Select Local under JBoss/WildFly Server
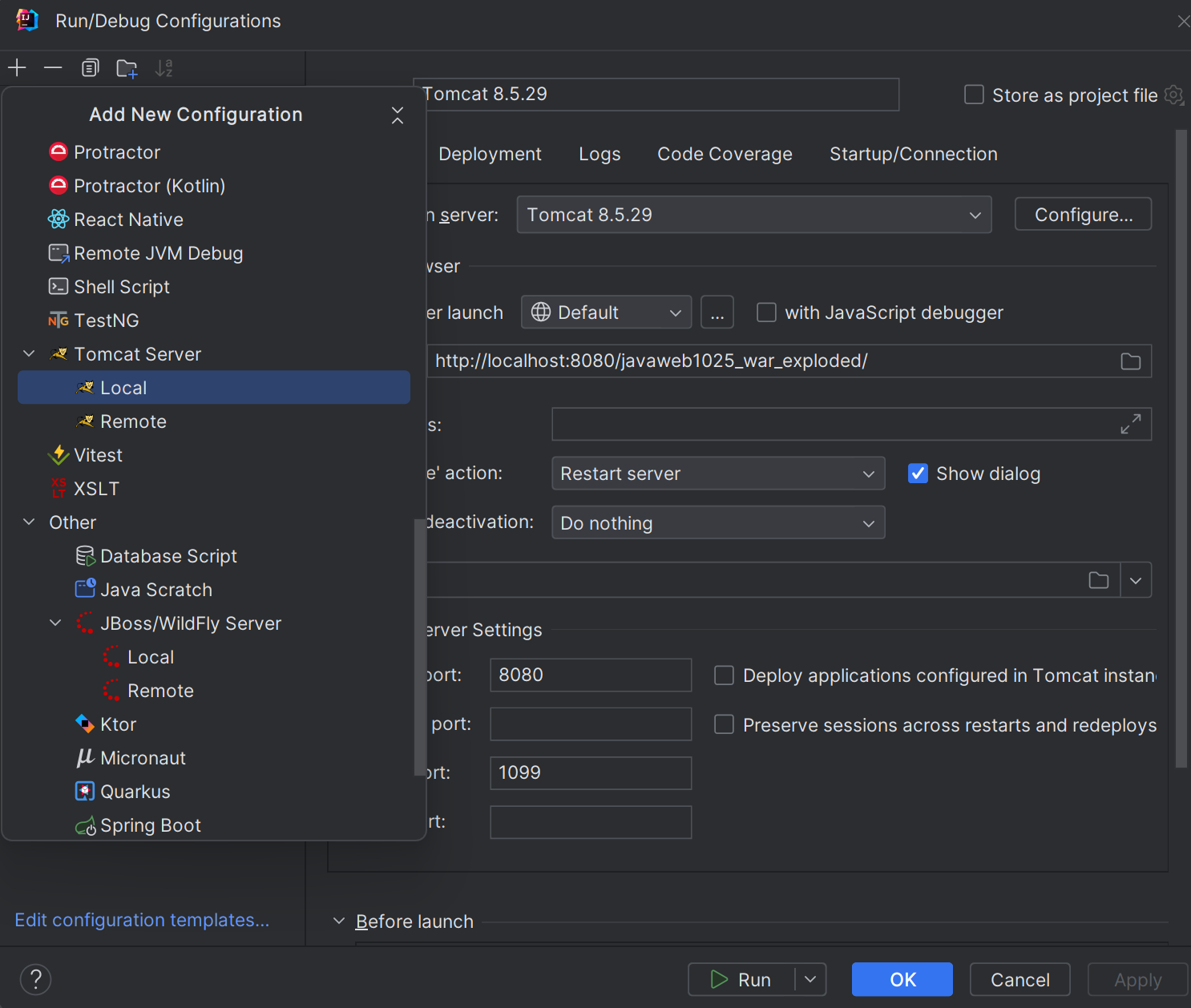This screenshot has width=1191, height=1008. coord(214,657)
